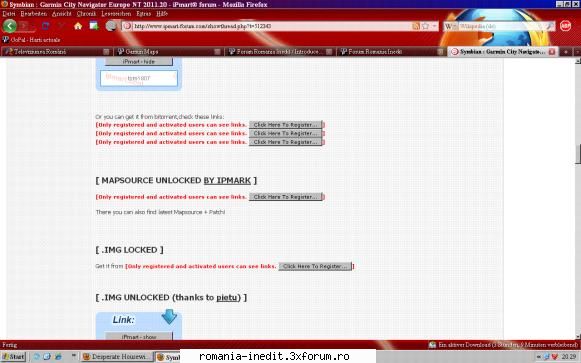Switch to the Forum Romania Inedit tab

(x=391, y=51)
